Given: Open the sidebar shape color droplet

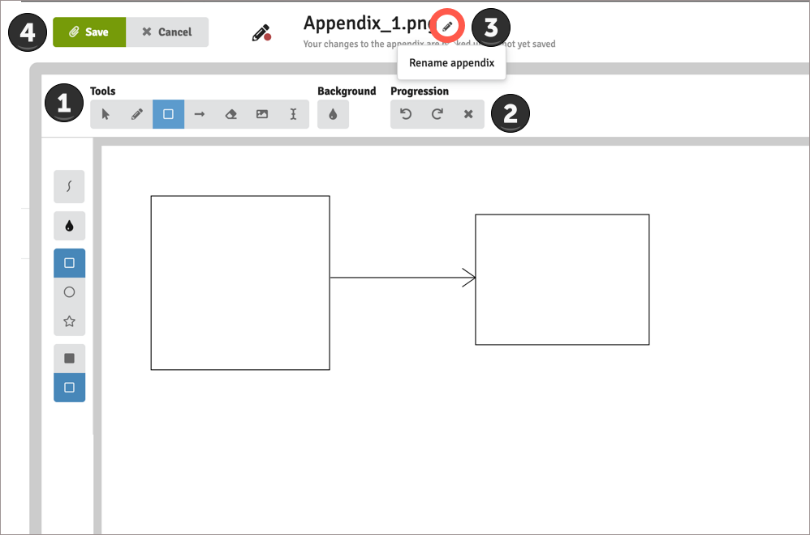Looking at the screenshot, I should coord(69,226).
